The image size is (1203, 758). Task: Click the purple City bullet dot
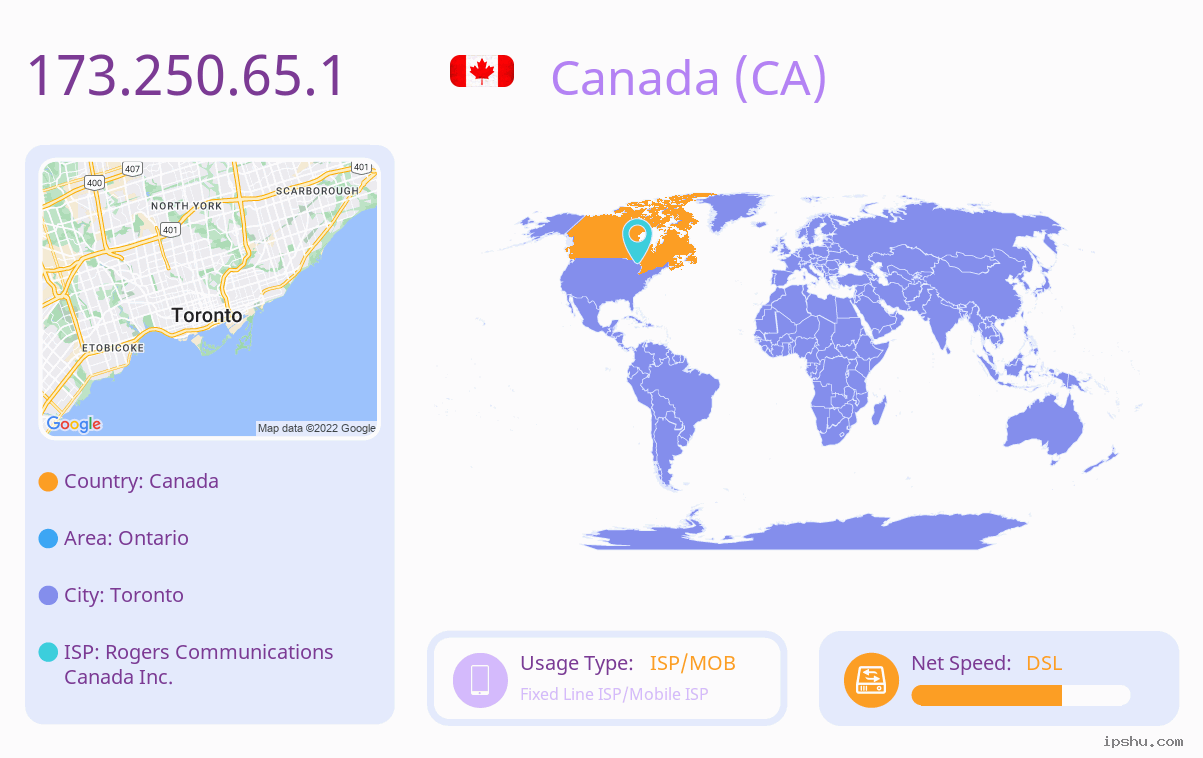point(48,596)
